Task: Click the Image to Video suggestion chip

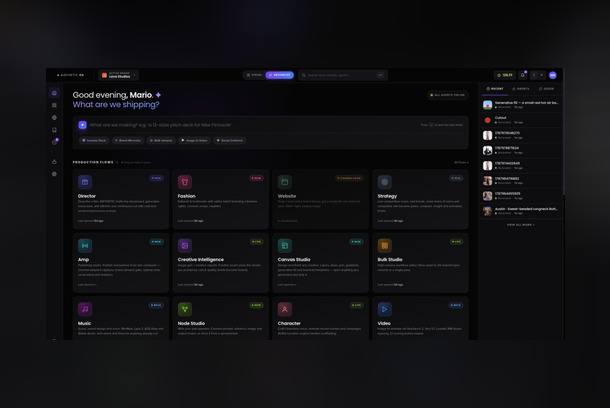Action: tap(194, 140)
